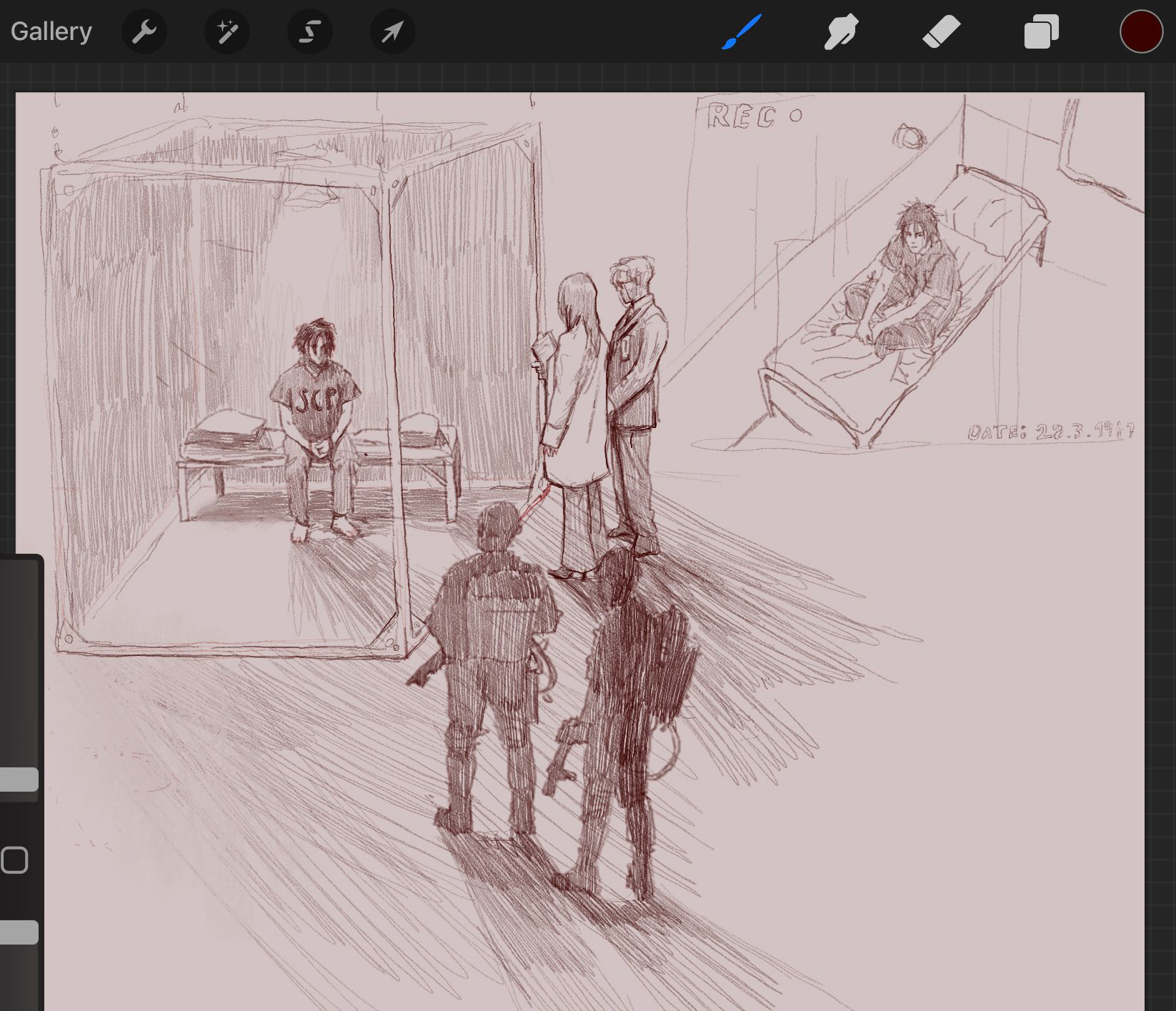Return to the Gallery
The width and height of the screenshot is (1176, 1011).
[51, 31]
